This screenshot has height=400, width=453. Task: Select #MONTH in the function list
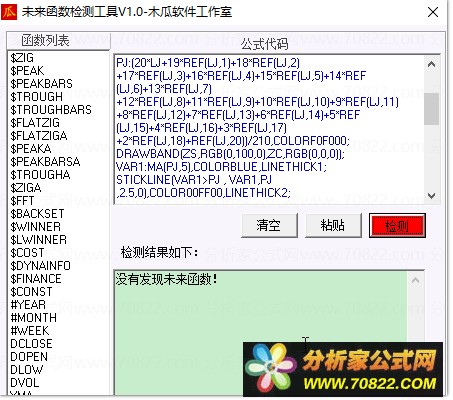(x=34, y=318)
